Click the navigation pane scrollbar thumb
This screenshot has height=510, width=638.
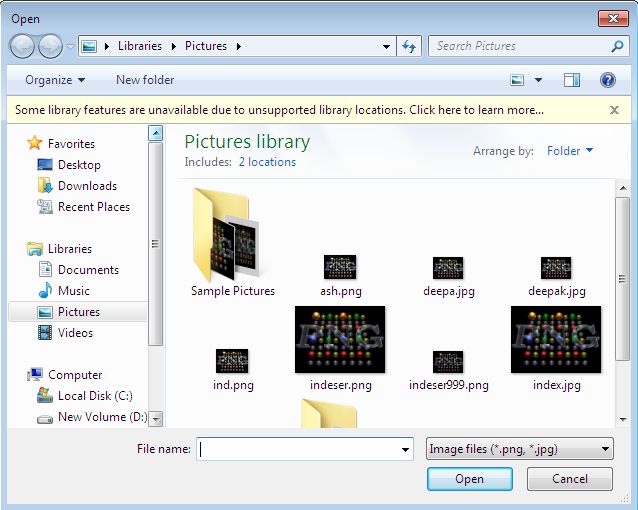point(155,244)
